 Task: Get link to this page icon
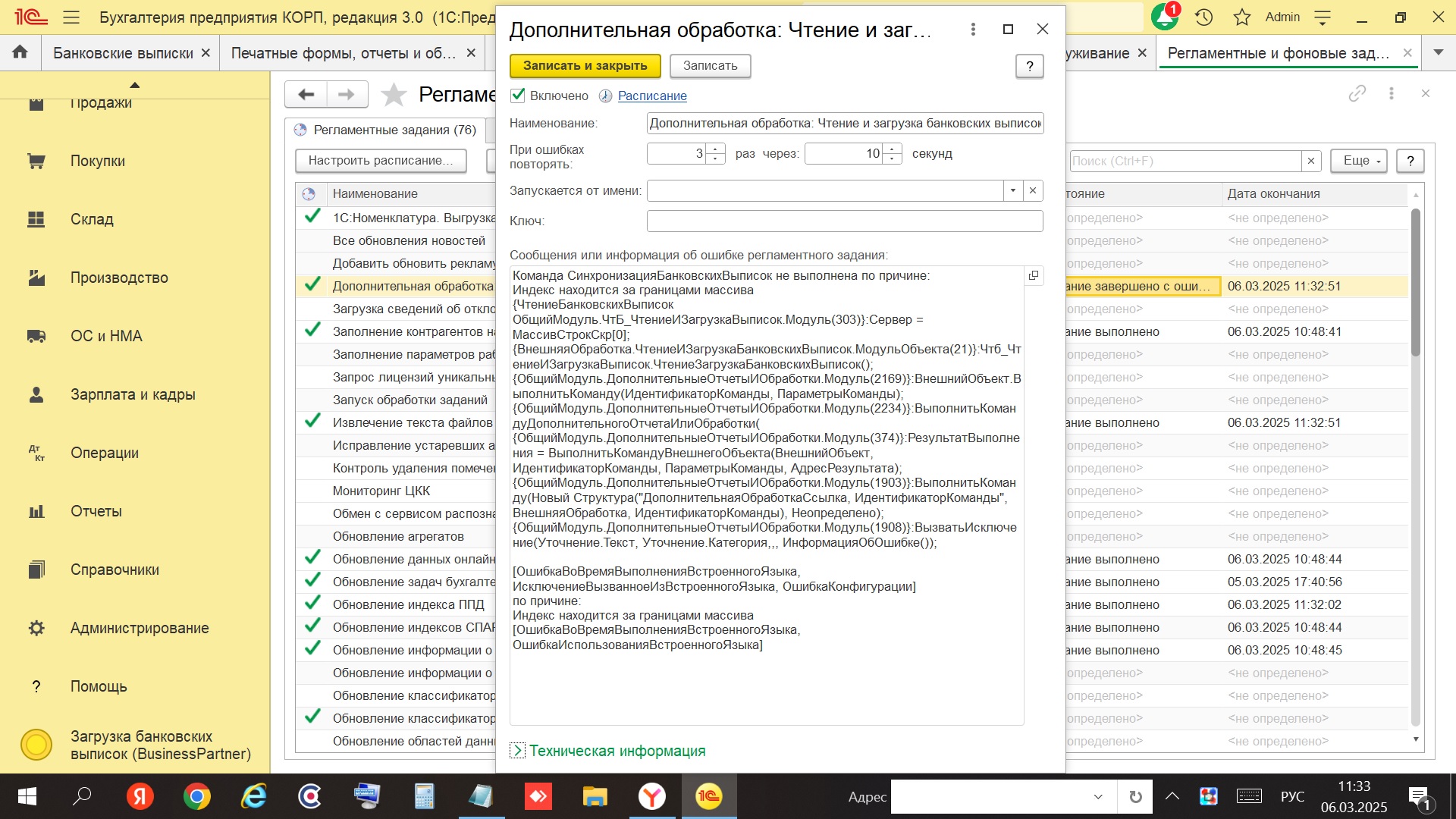(x=1357, y=93)
